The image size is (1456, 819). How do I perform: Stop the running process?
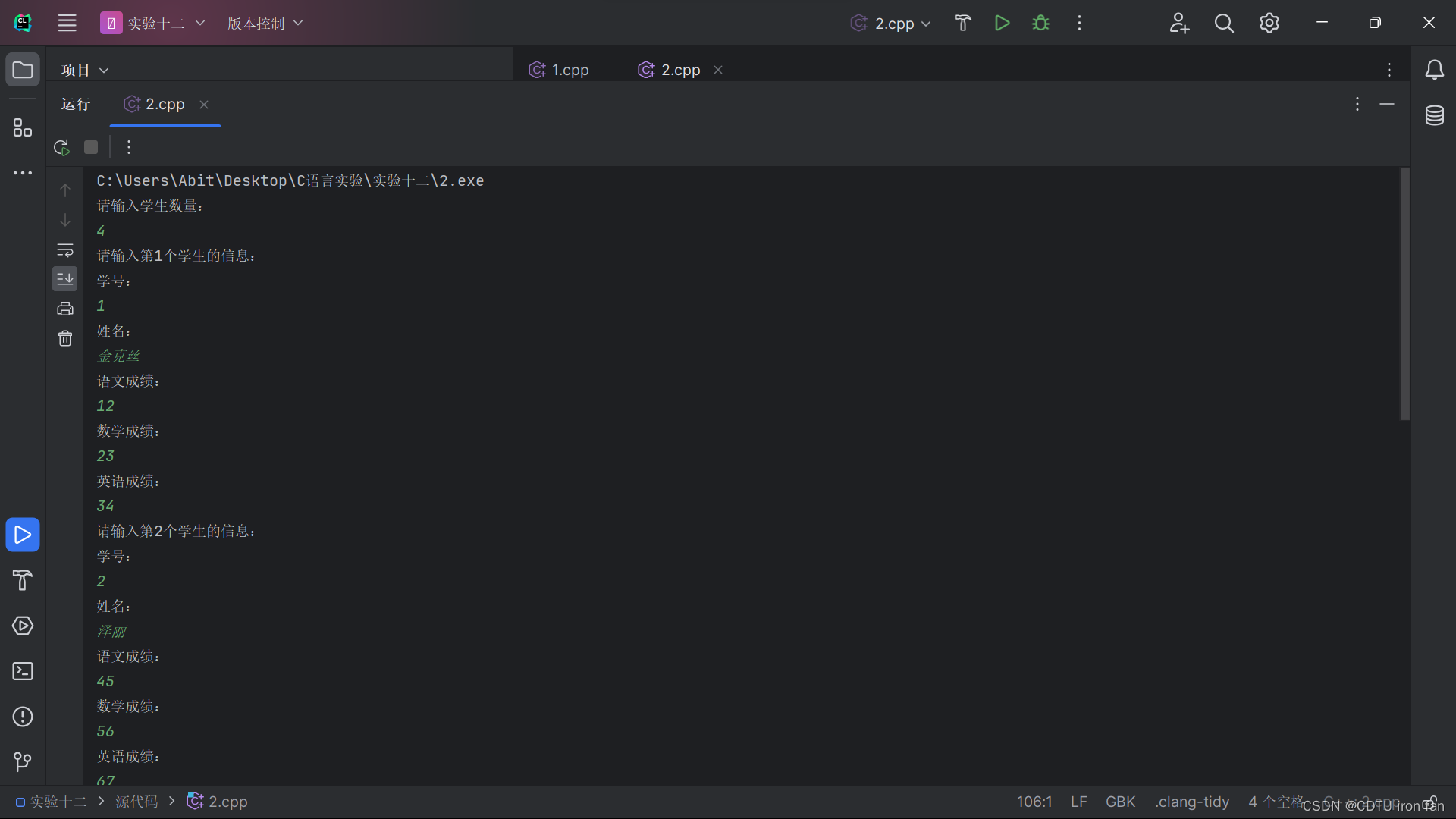coord(91,147)
